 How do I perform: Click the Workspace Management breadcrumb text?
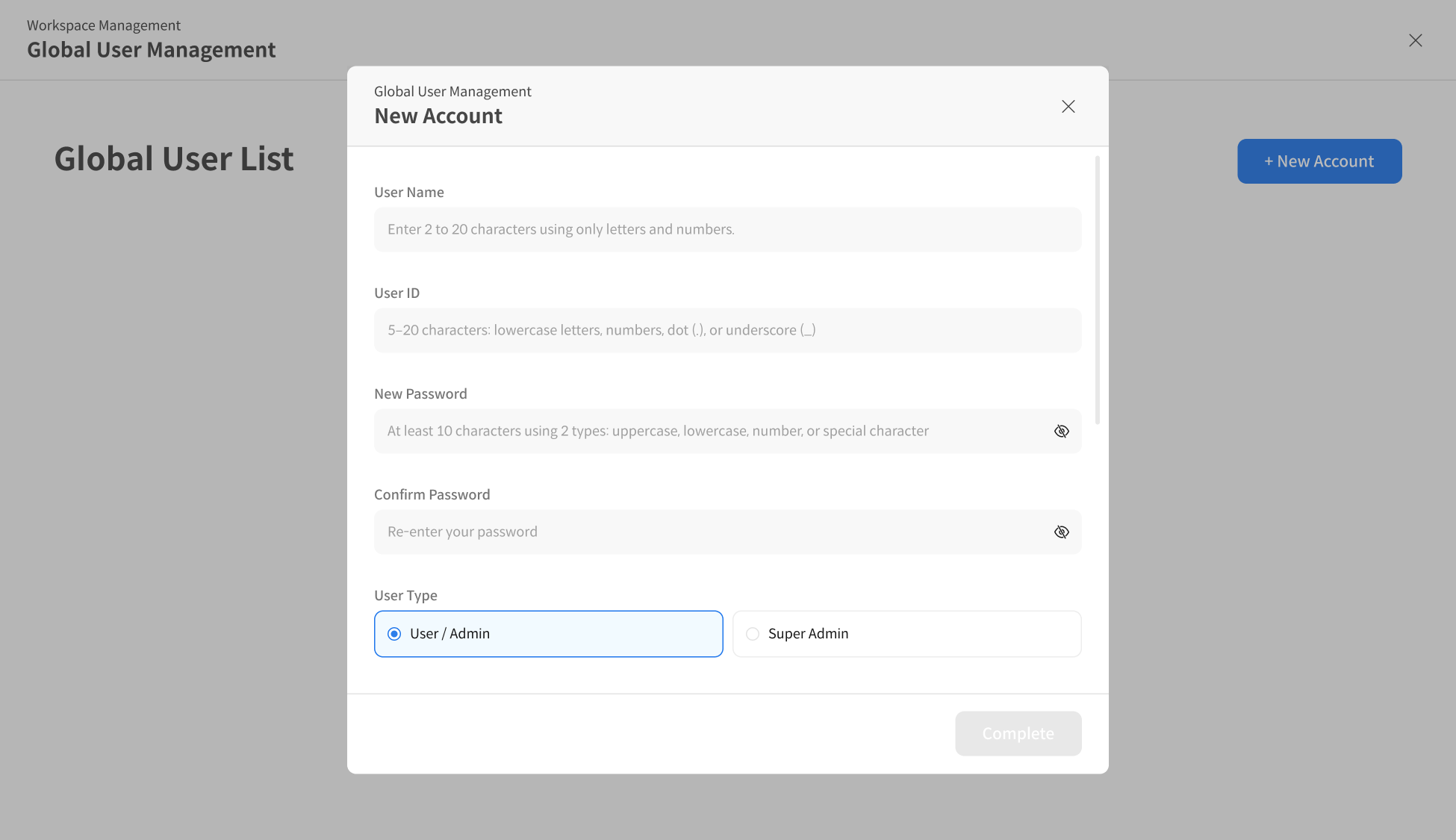point(104,25)
